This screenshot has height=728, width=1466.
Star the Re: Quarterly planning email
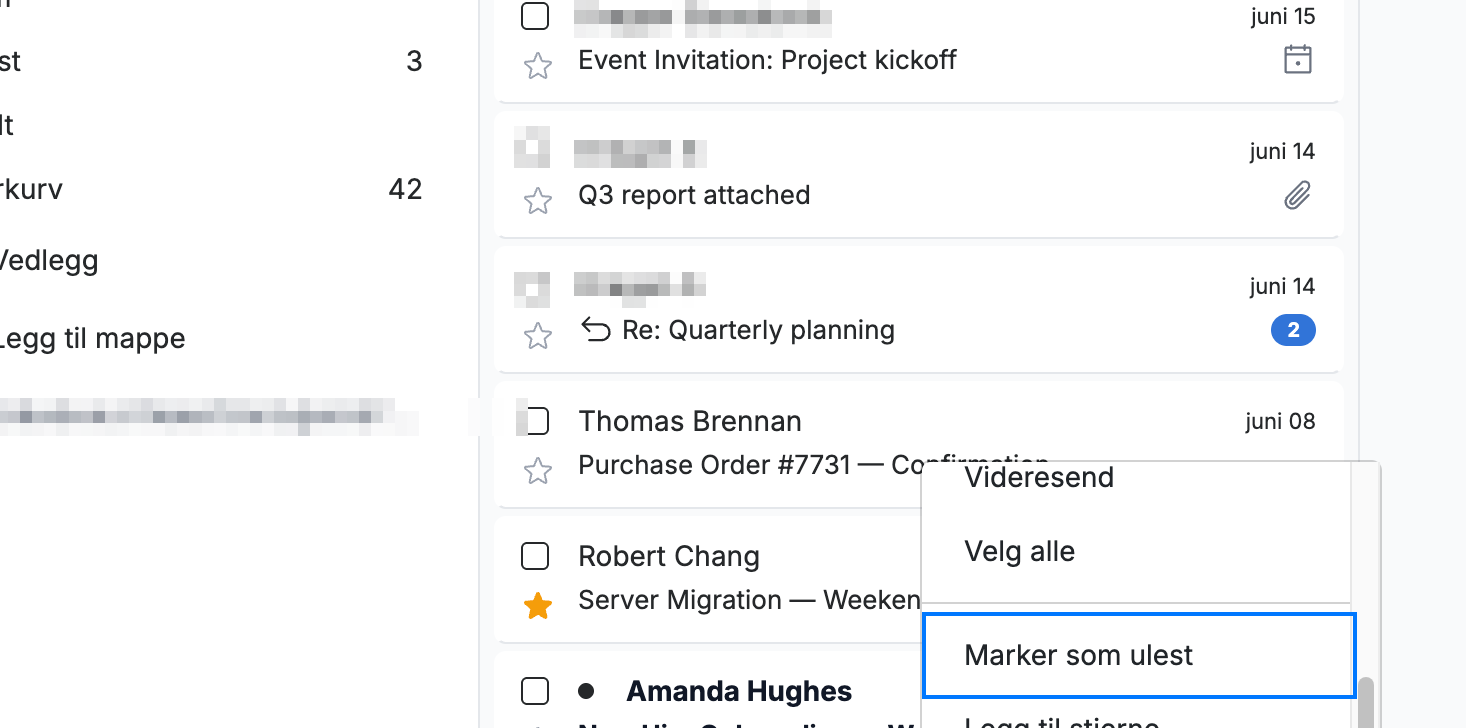[x=538, y=336]
